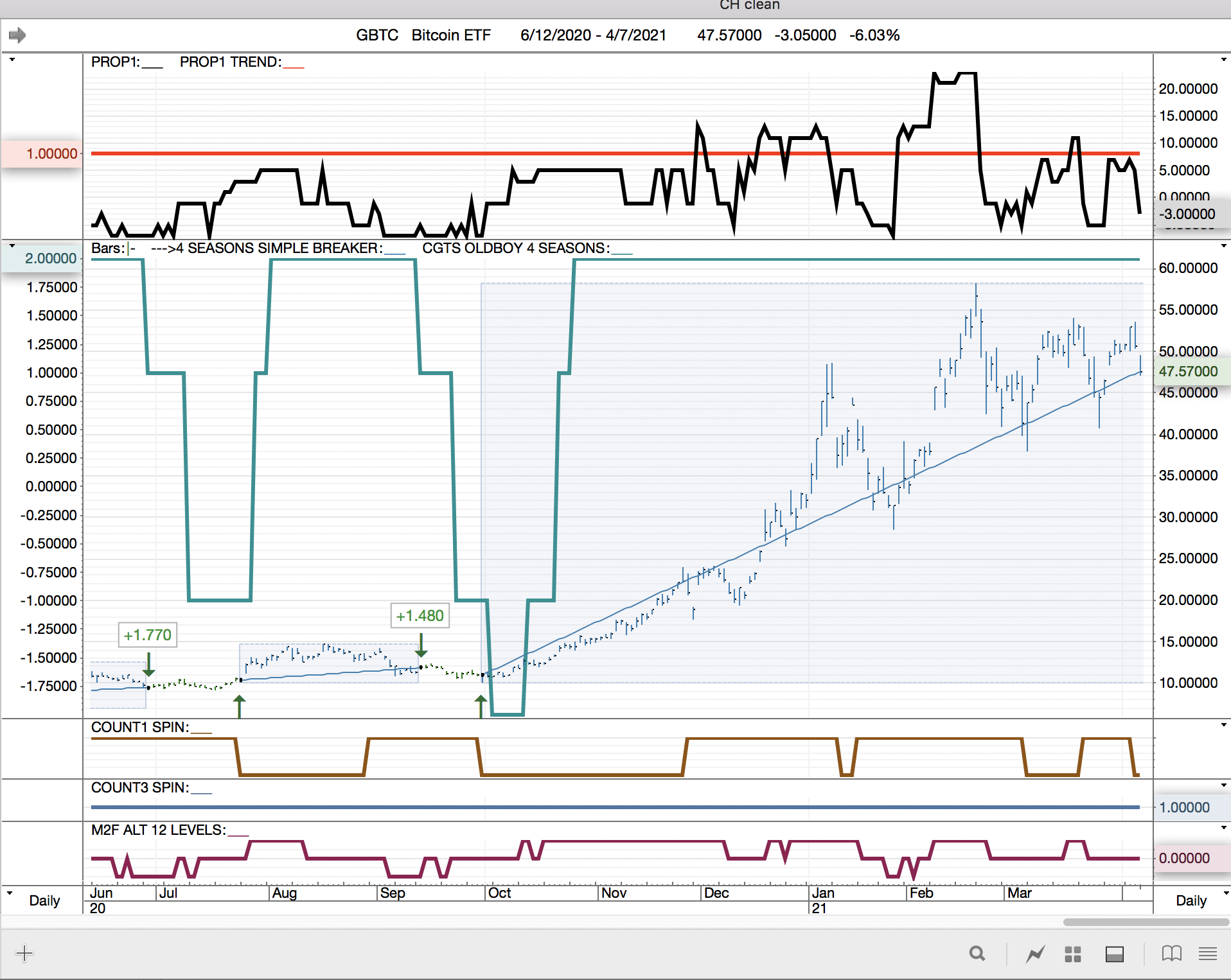Click the M2F ALT 12 LEVELS: label

[x=159, y=830]
